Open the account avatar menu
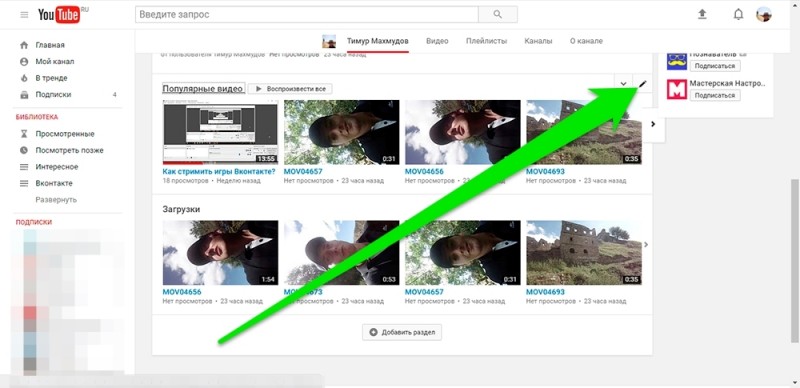Viewport: 800px width, 388px height. point(764,14)
